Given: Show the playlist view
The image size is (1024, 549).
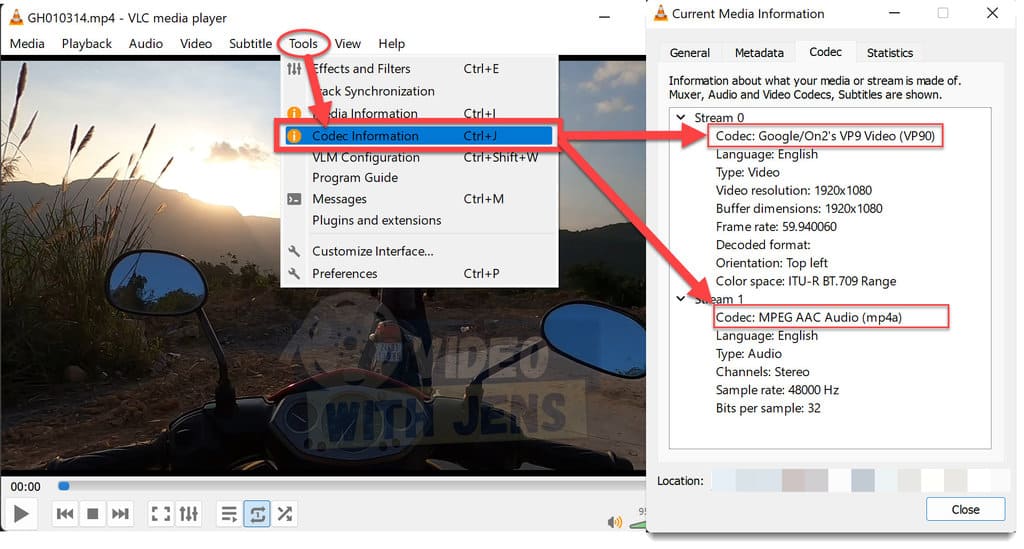Looking at the screenshot, I should 229,514.
